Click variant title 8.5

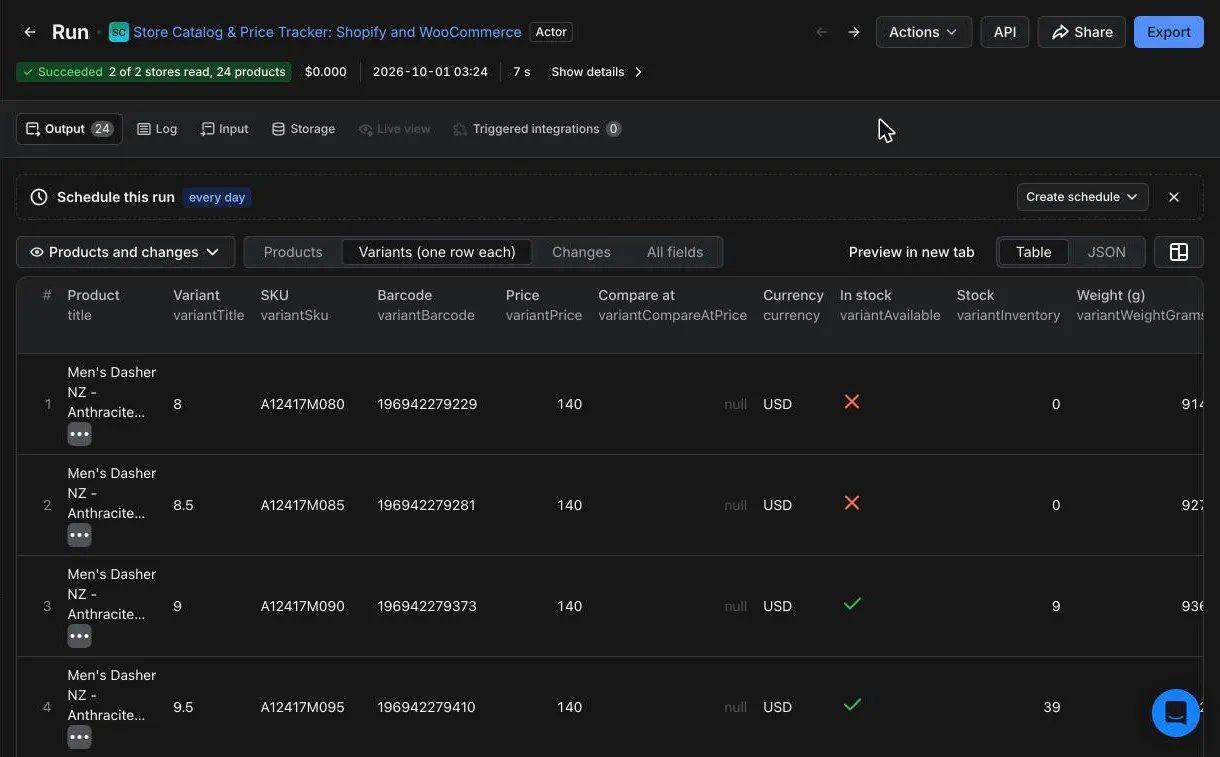coord(183,505)
